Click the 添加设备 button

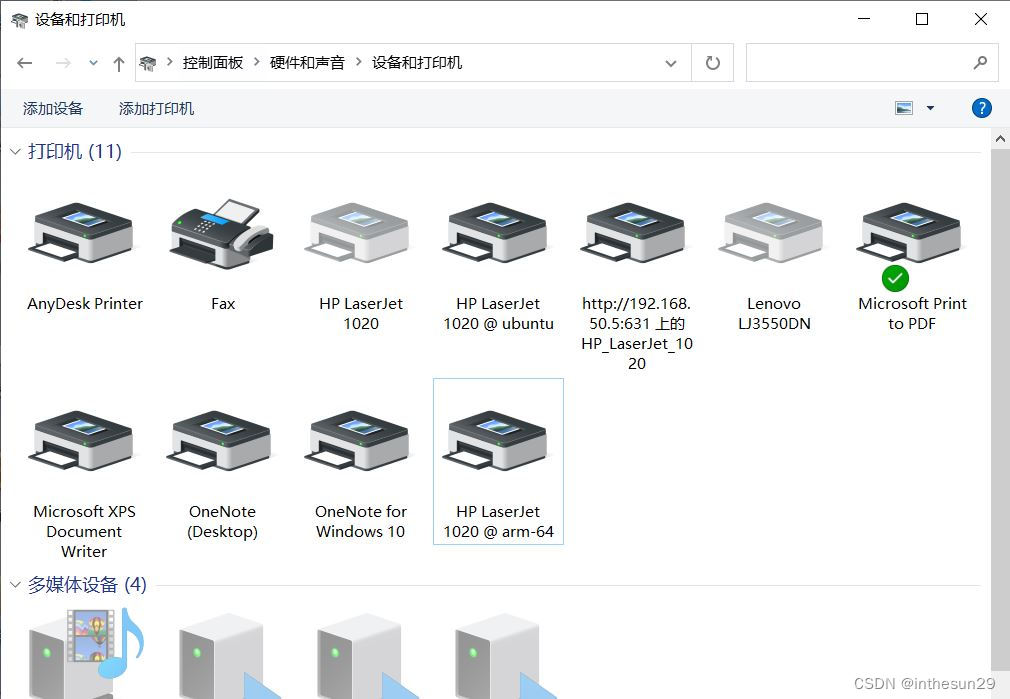tap(53, 108)
